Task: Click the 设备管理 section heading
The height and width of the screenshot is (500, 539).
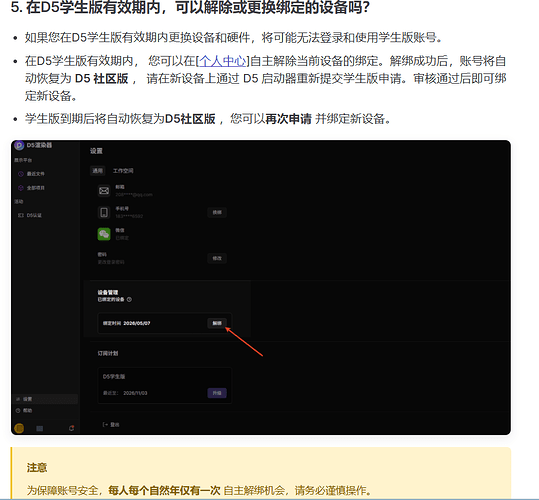Action: click(108, 292)
